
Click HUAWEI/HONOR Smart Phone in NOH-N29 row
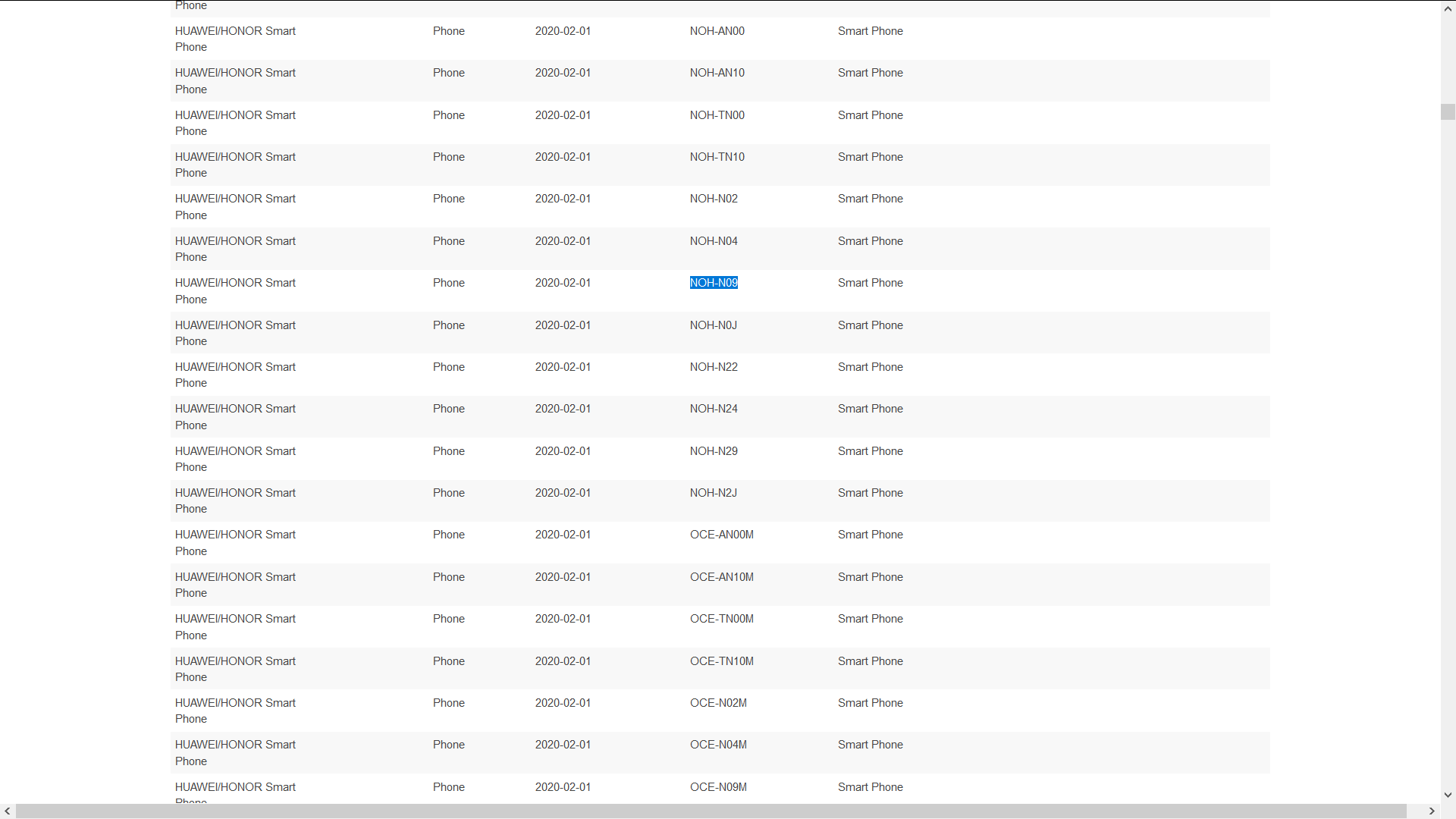point(235,459)
